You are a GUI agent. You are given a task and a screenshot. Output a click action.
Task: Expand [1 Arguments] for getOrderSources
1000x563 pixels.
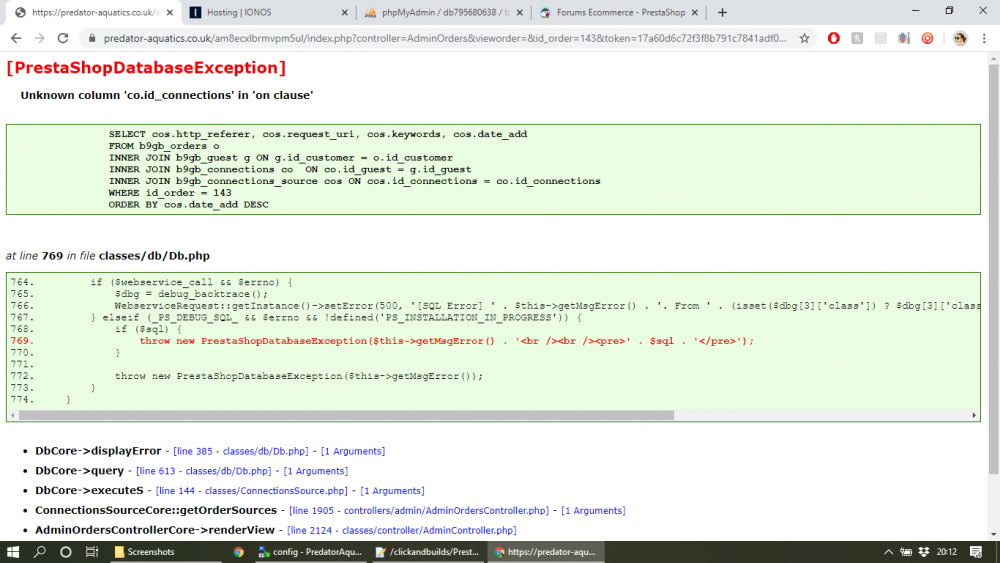[593, 510]
